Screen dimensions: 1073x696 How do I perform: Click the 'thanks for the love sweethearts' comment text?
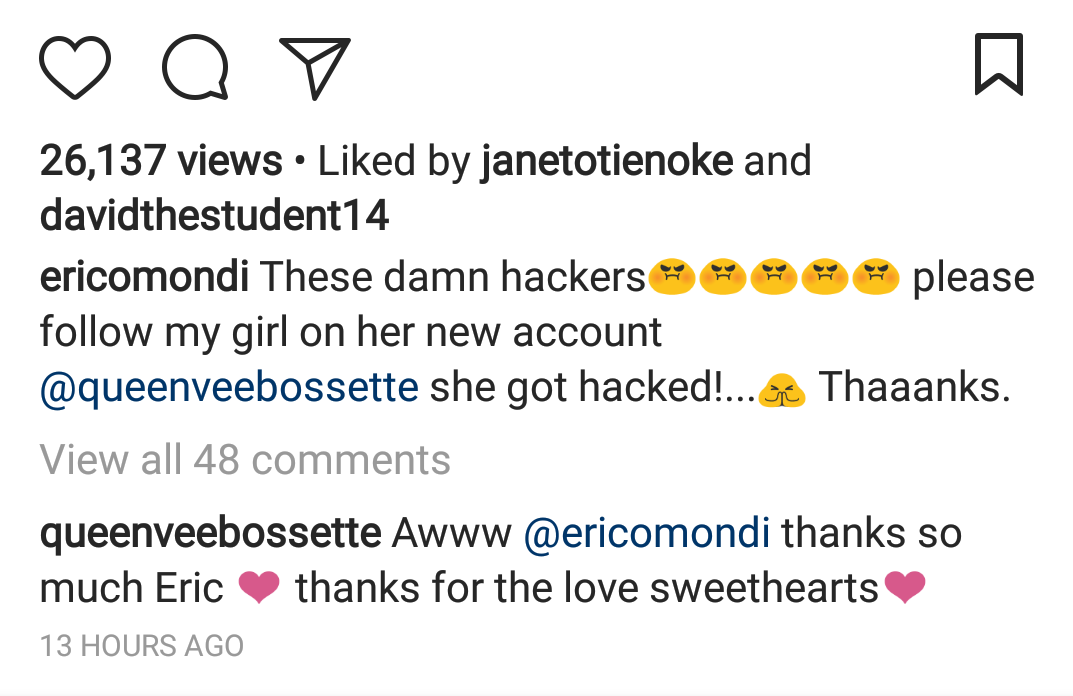[586, 588]
